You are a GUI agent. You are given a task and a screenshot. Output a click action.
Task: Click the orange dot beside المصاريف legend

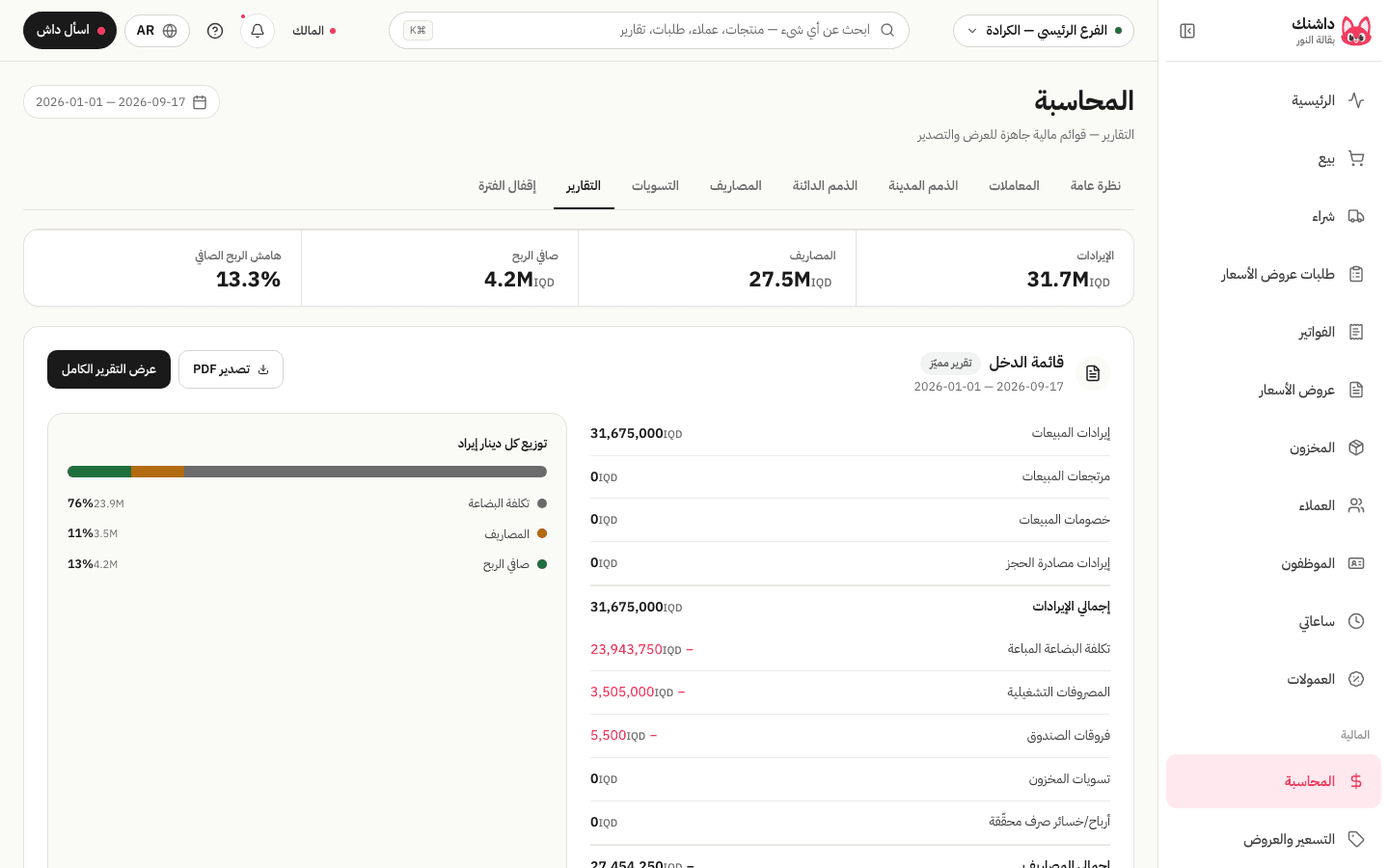pos(542,533)
